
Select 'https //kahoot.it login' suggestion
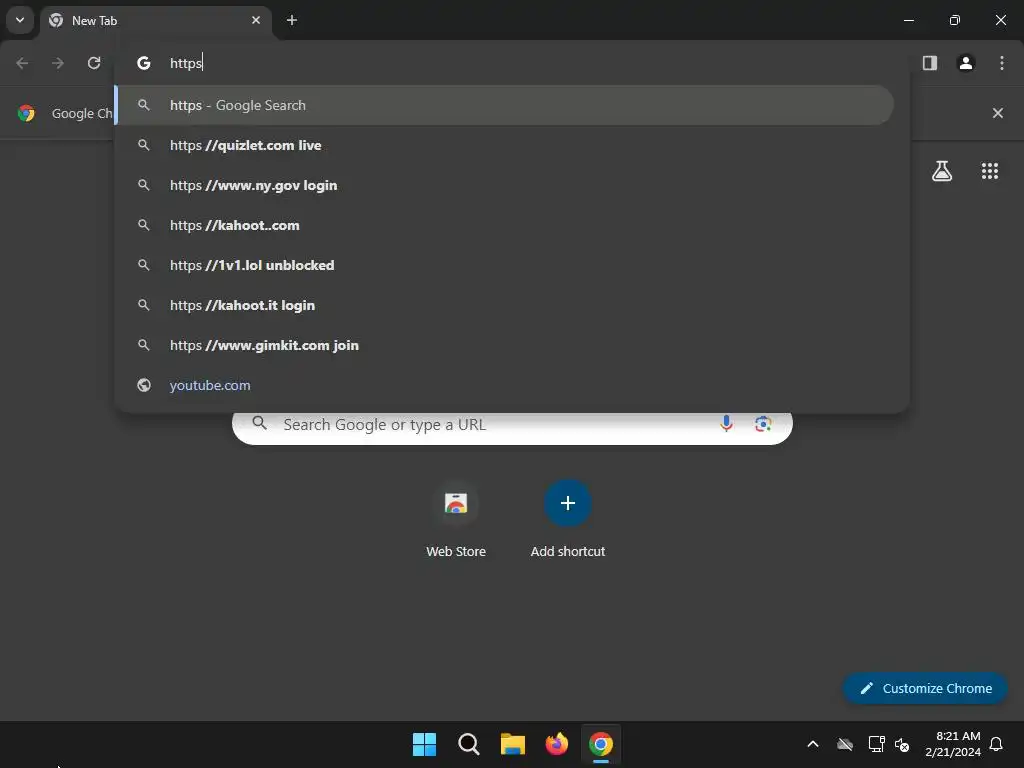[504, 305]
